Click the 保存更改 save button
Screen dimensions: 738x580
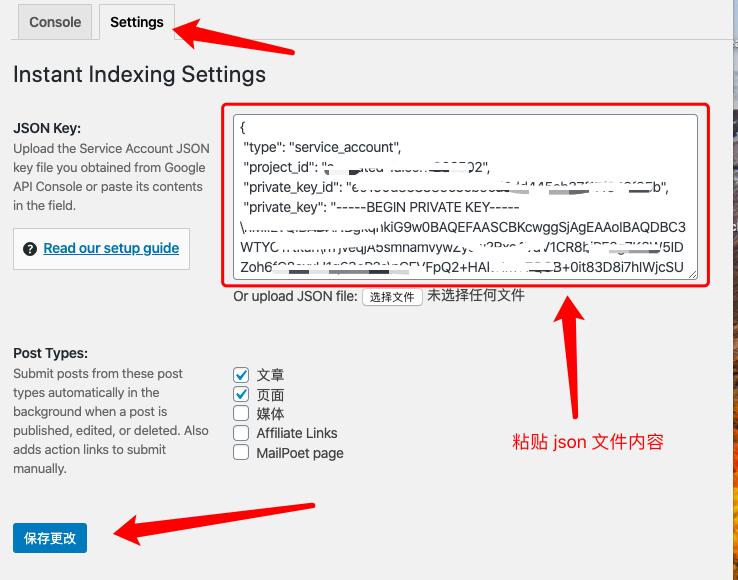[x=50, y=538]
